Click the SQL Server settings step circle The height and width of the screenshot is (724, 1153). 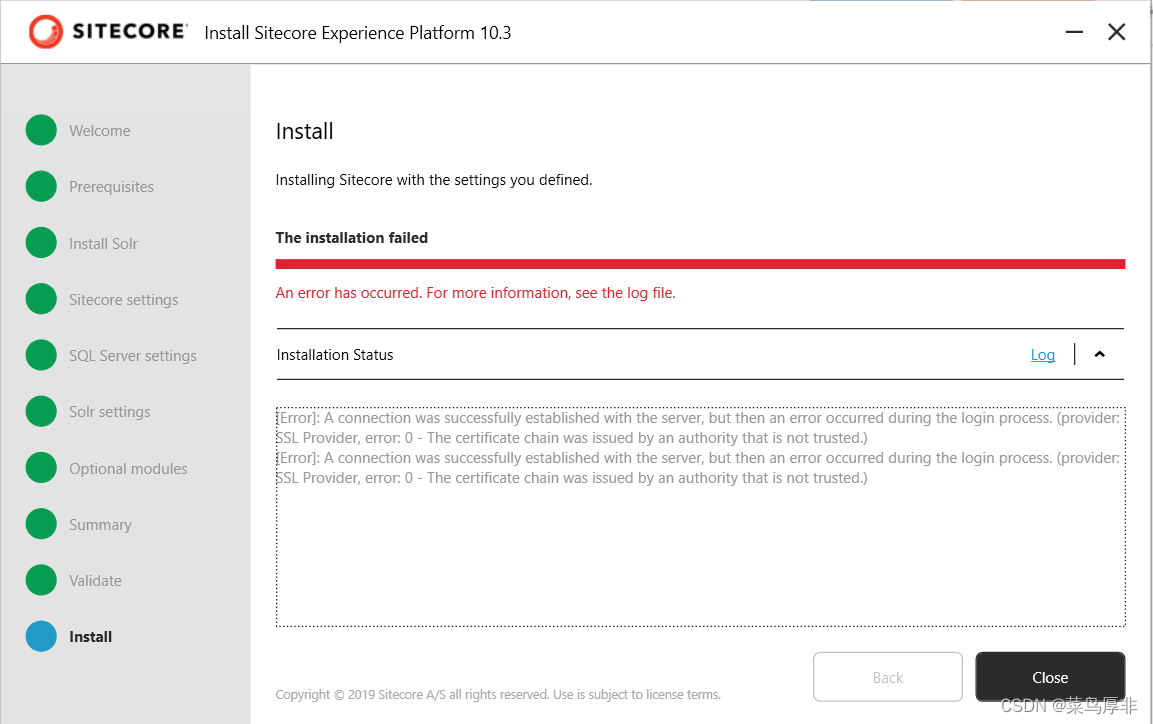click(41, 355)
